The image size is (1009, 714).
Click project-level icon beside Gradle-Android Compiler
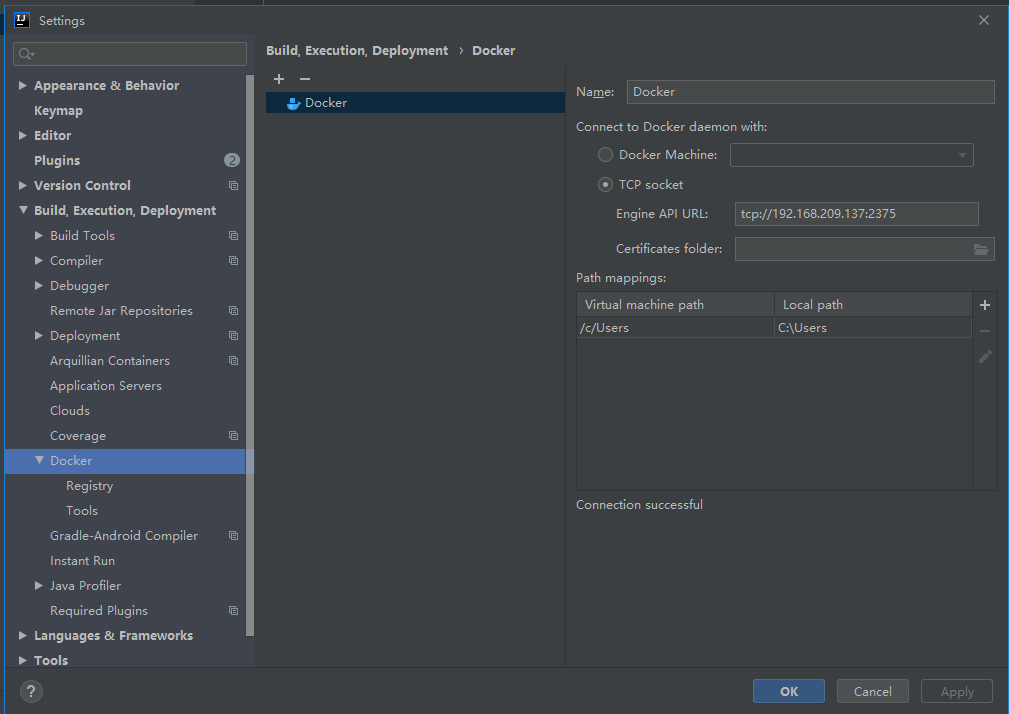234,536
